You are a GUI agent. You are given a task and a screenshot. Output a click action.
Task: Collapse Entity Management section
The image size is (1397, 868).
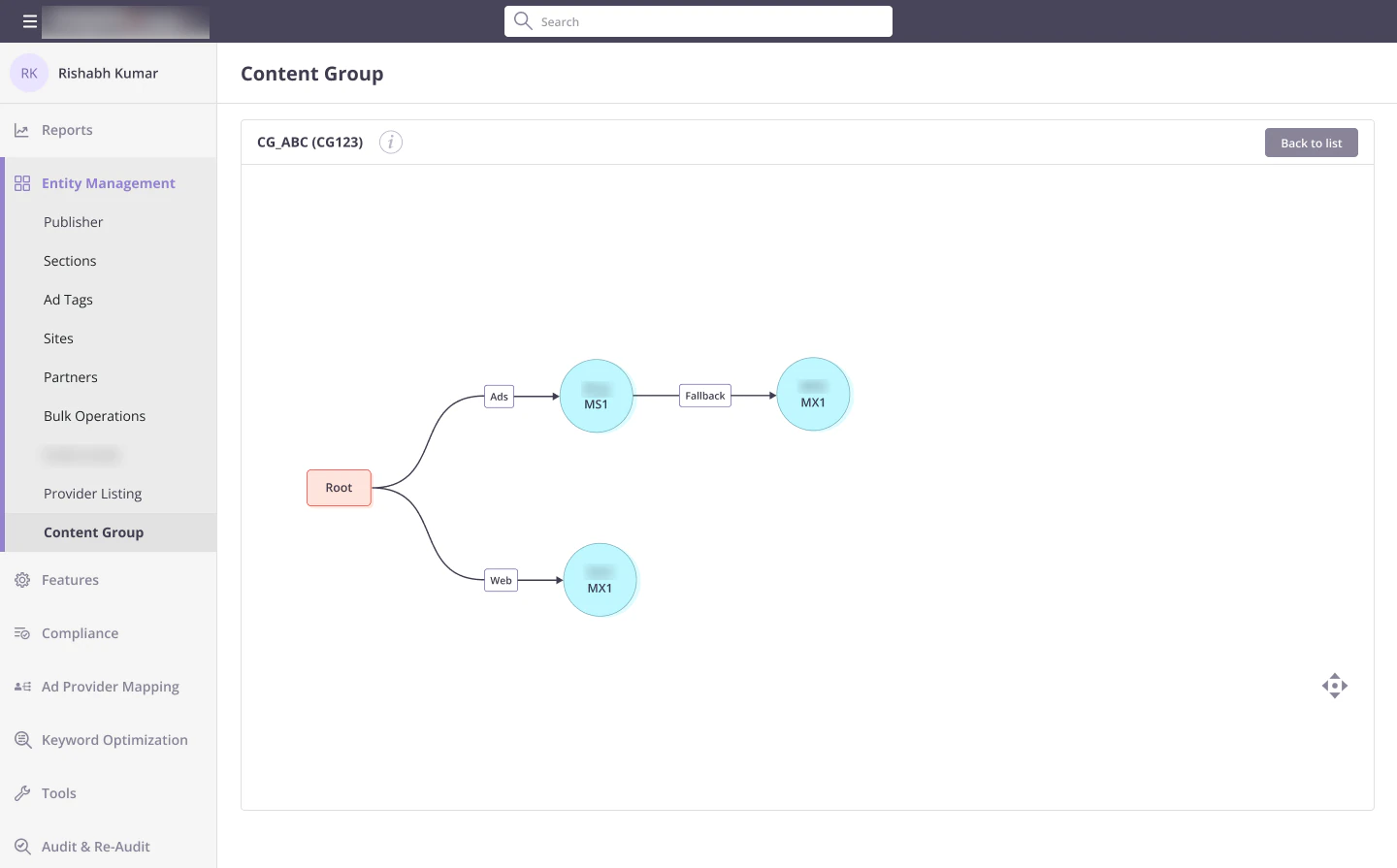coord(109,183)
